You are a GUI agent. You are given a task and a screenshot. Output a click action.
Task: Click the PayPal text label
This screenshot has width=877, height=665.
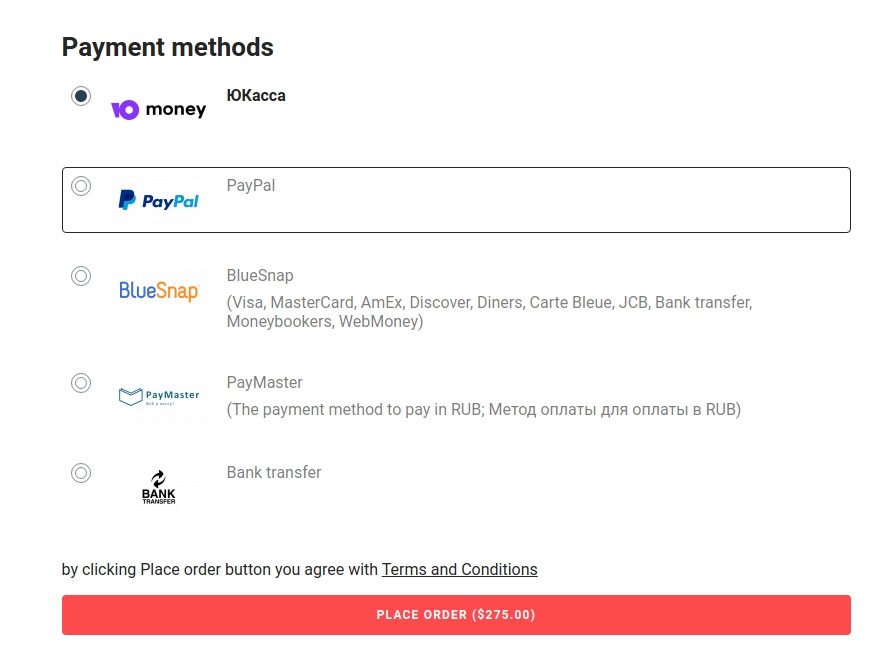coord(251,186)
